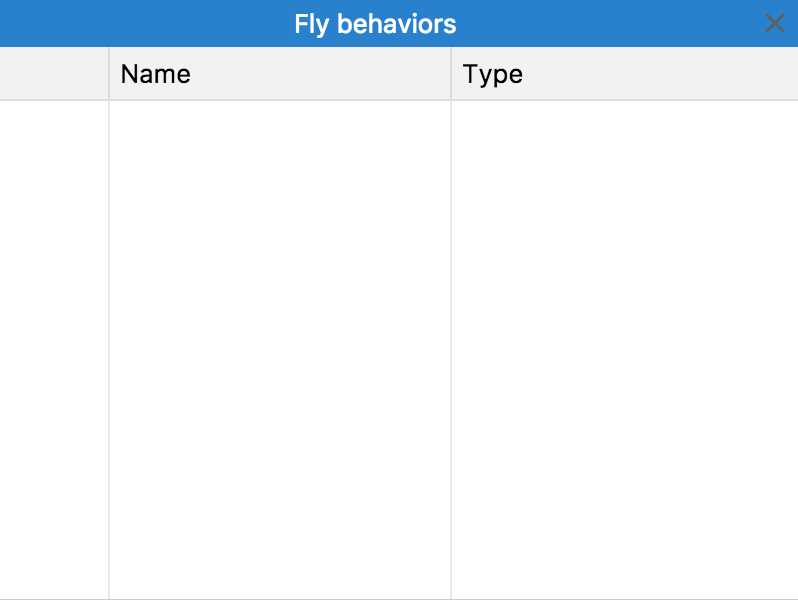Click the Type column label text
Screen dimensions: 798x600
(493, 74)
